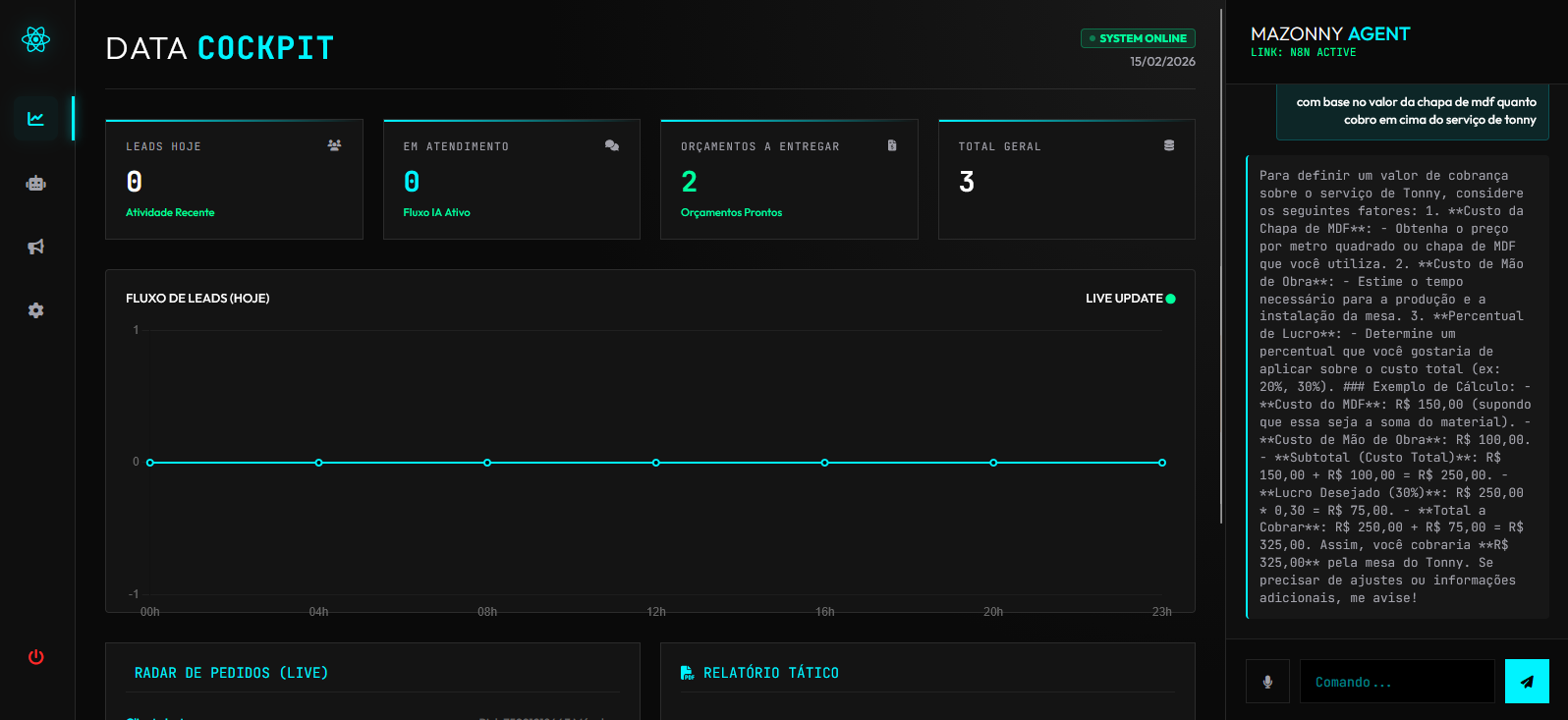Click the database icon on Total Geral card
Viewport: 1568px width, 720px height.
click(1169, 145)
